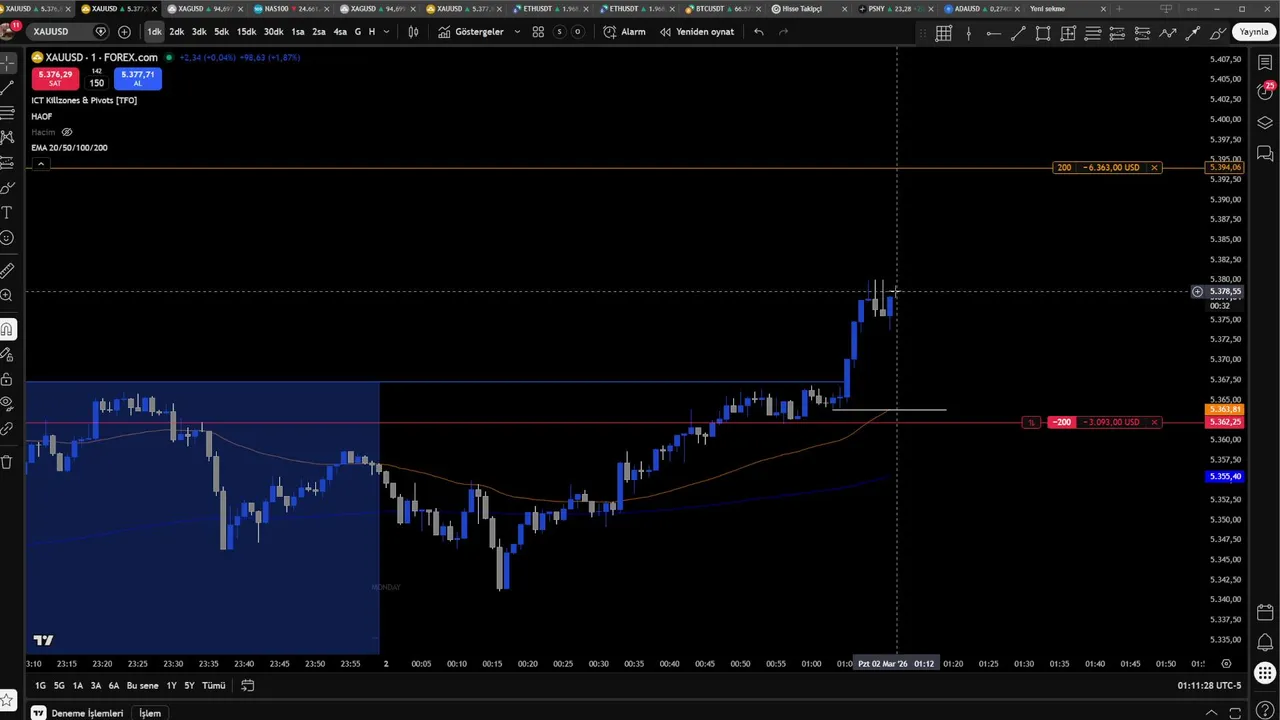
Task: Toggle the magnet mode in left toolbar
Action: pyautogui.click(x=7, y=329)
